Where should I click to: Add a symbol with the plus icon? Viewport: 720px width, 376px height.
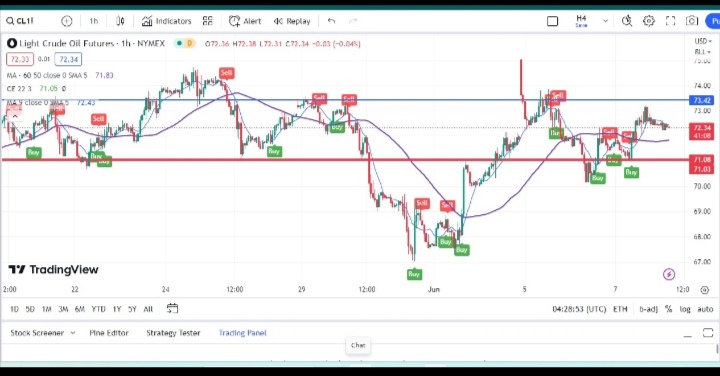point(67,21)
